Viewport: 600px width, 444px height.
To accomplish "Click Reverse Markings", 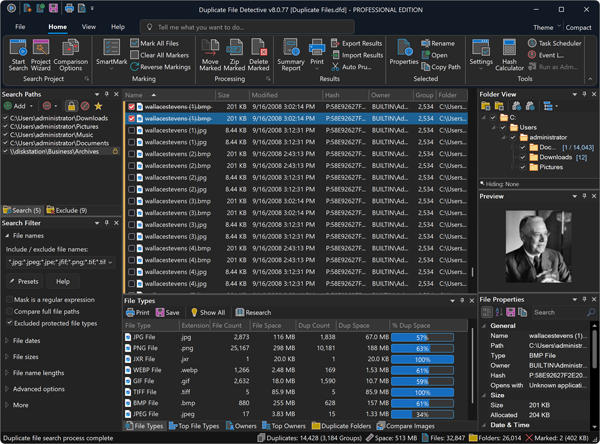I will (160, 67).
